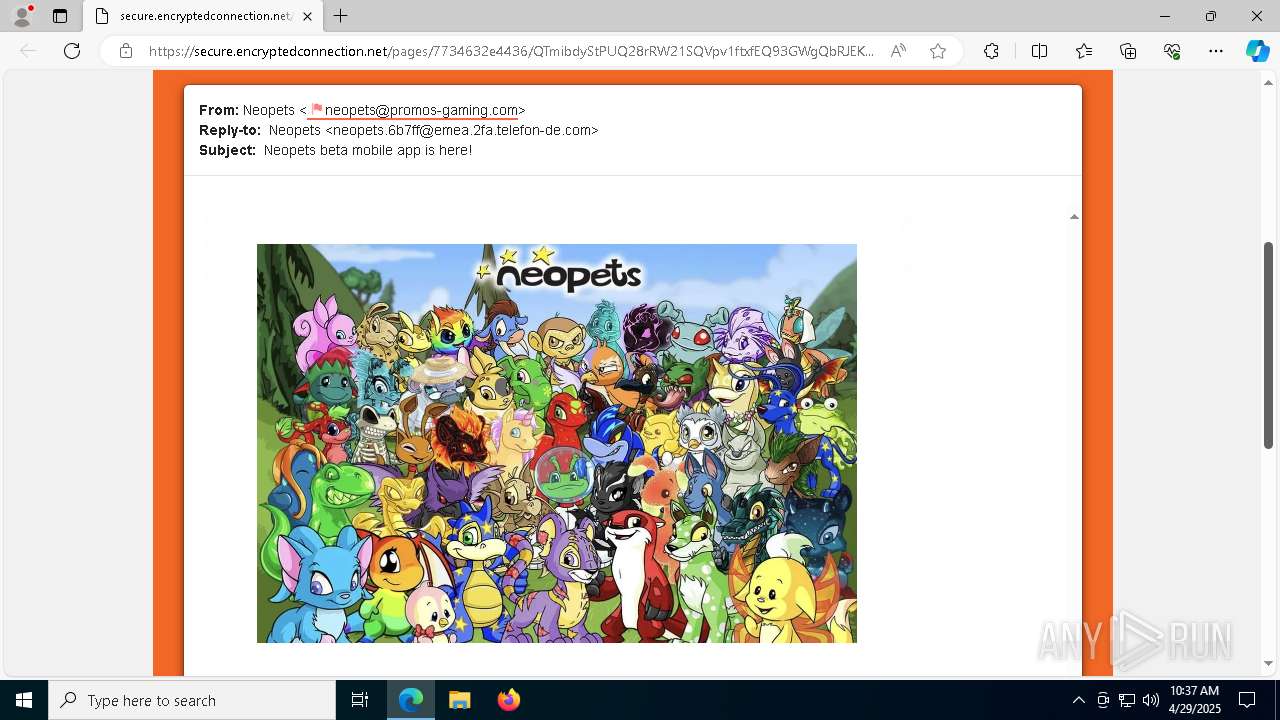Open the Read aloud icon

(898, 51)
